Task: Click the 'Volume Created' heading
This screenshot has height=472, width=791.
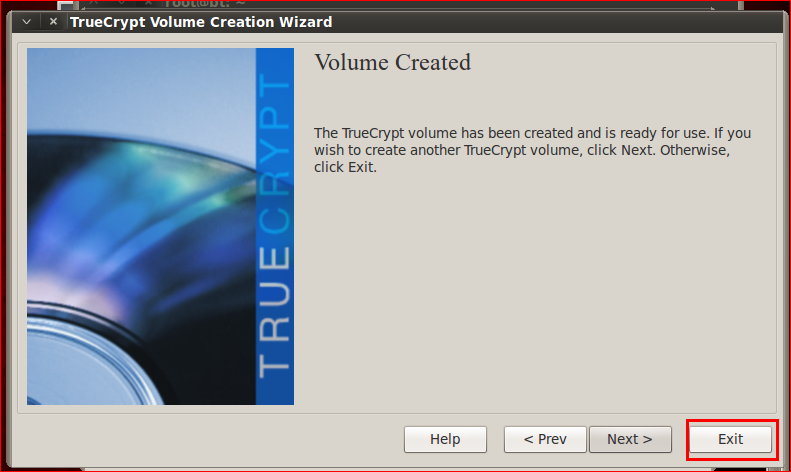Action: pyautogui.click(x=392, y=63)
